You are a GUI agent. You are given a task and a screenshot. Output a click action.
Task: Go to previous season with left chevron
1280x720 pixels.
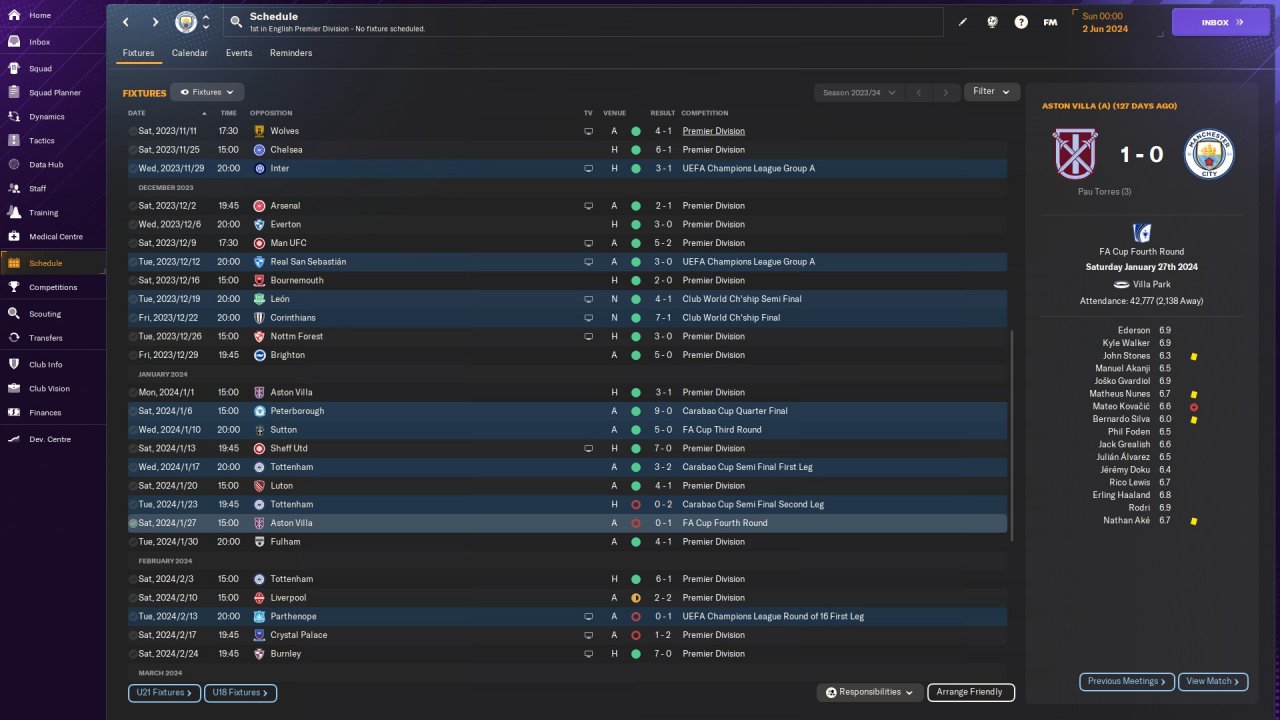click(x=919, y=92)
